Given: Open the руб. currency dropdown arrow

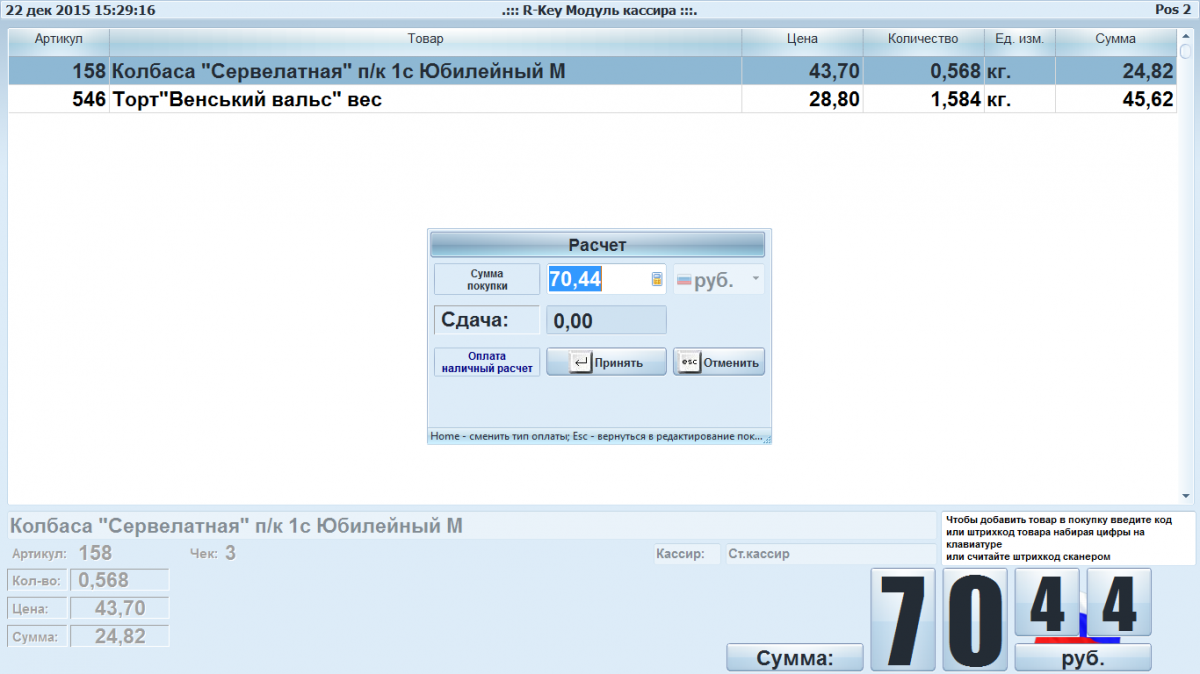Looking at the screenshot, I should point(755,280).
